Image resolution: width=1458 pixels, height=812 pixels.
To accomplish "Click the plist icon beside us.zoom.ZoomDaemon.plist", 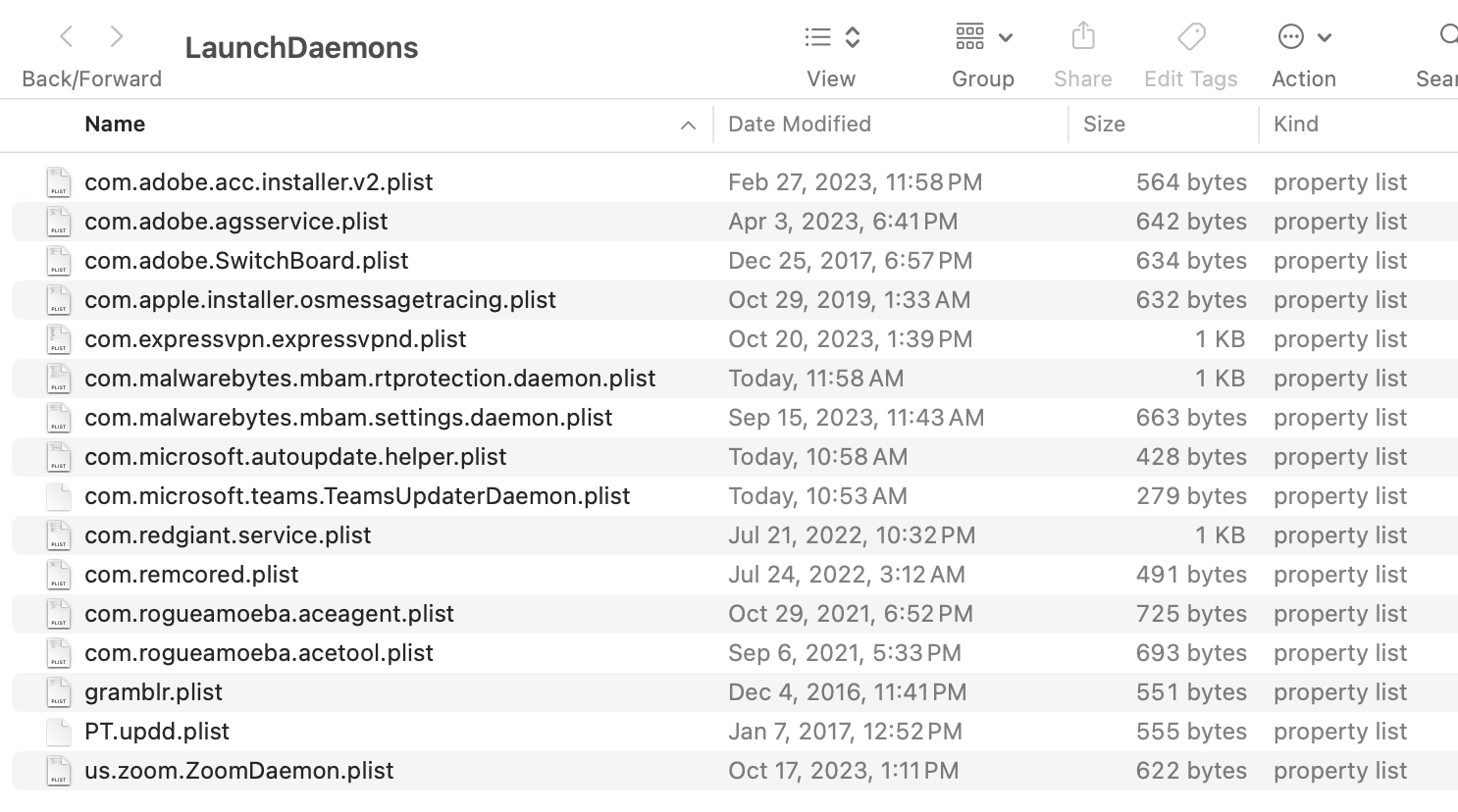I will point(59,771).
